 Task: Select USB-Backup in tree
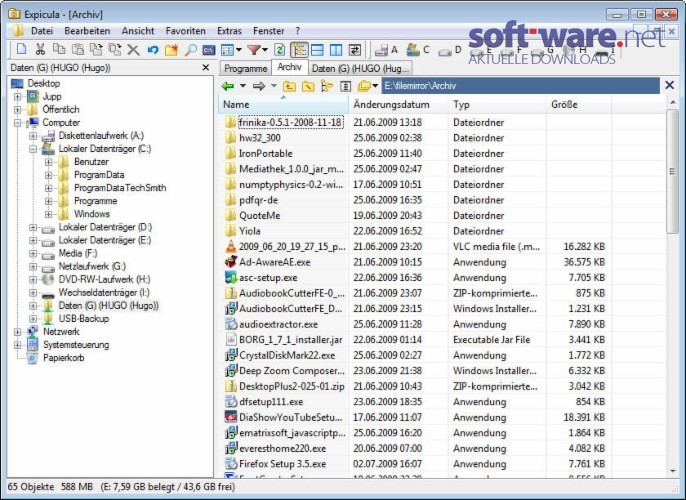[x=84, y=318]
